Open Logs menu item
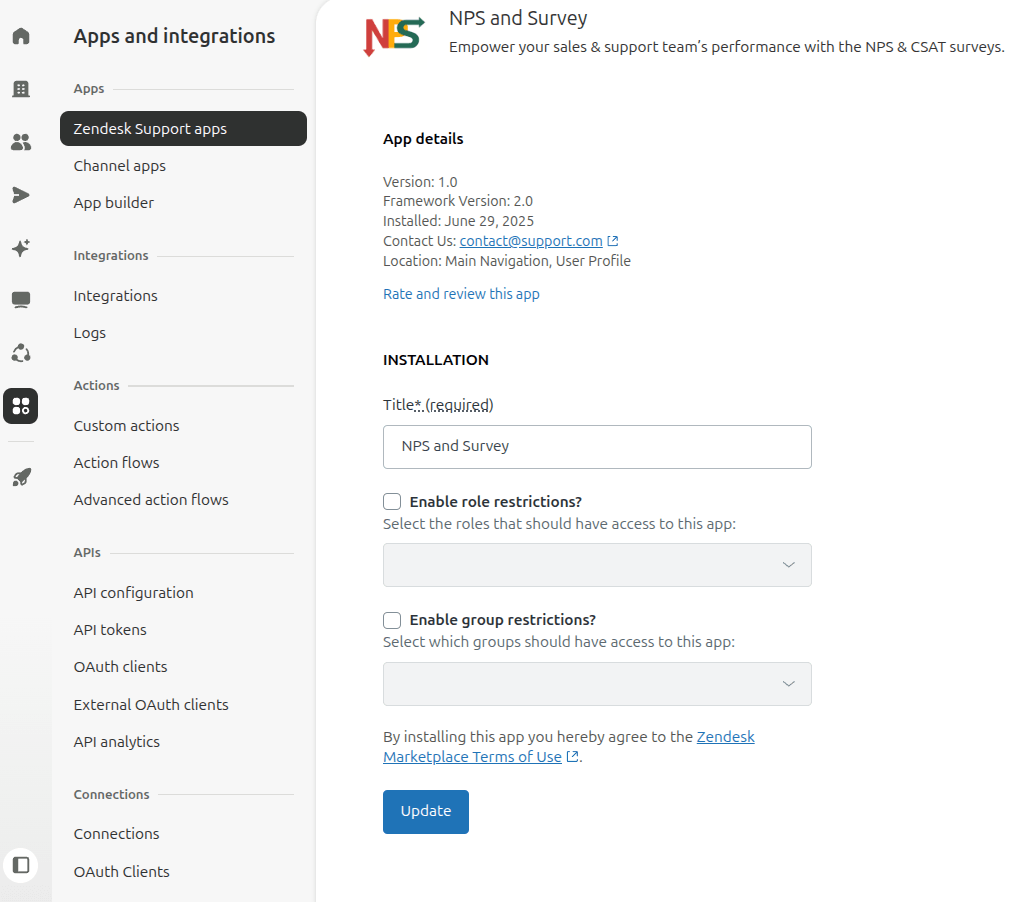Image resolution: width=1015 pixels, height=902 pixels. tap(90, 333)
